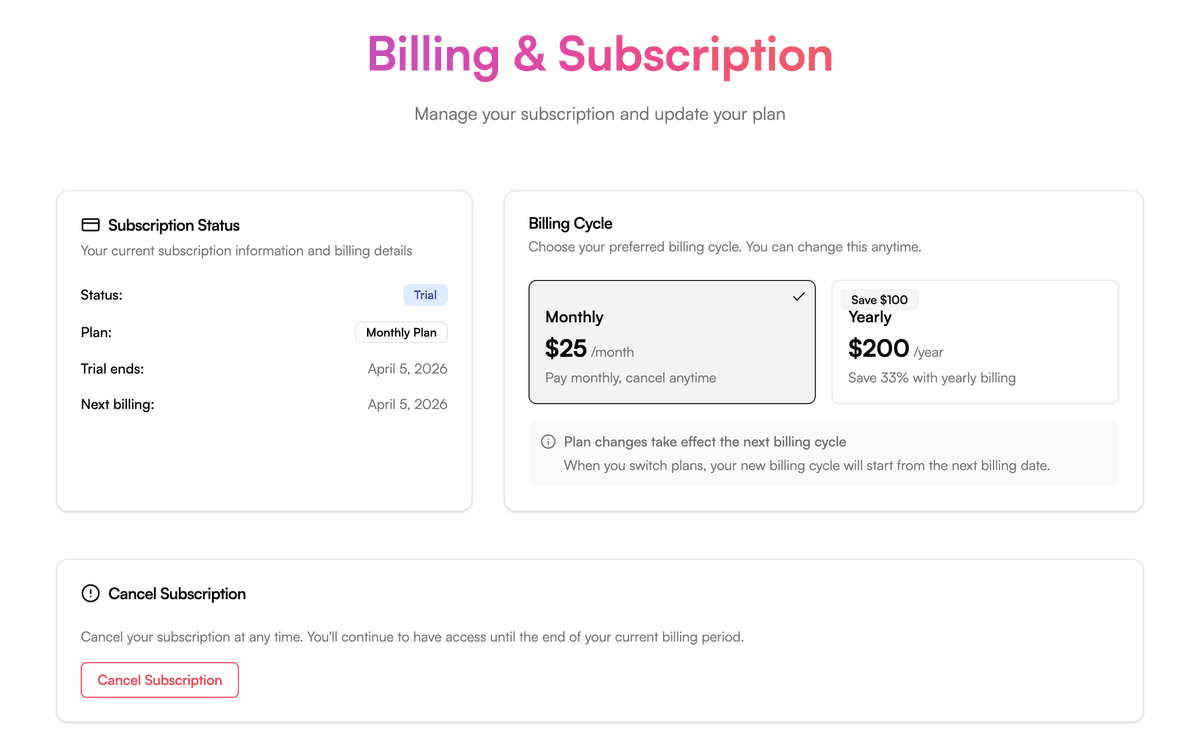Switch to the Billing Cycle section
This screenshot has width=1200, height=755.
coord(570,223)
